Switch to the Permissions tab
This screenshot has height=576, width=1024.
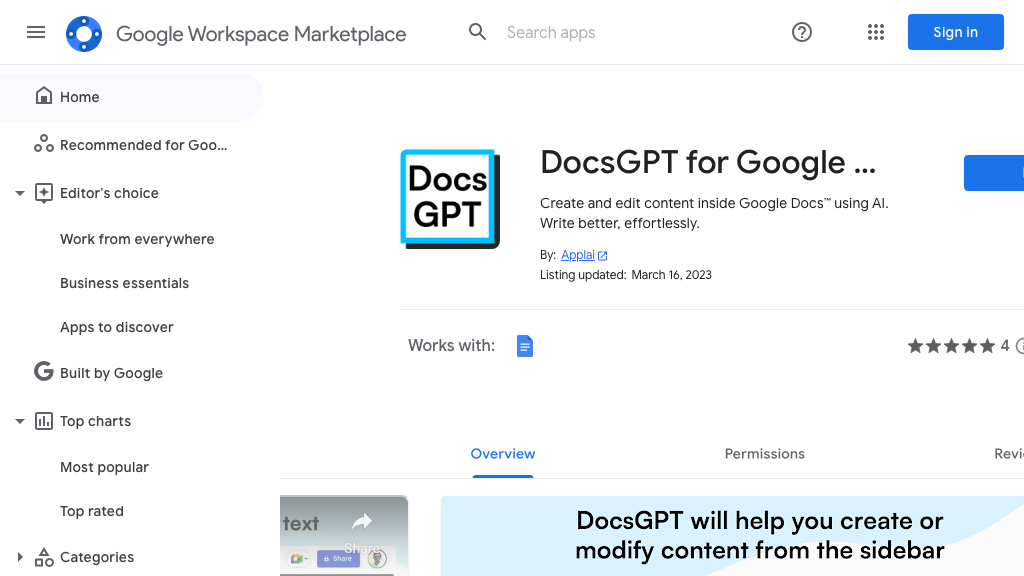764,453
